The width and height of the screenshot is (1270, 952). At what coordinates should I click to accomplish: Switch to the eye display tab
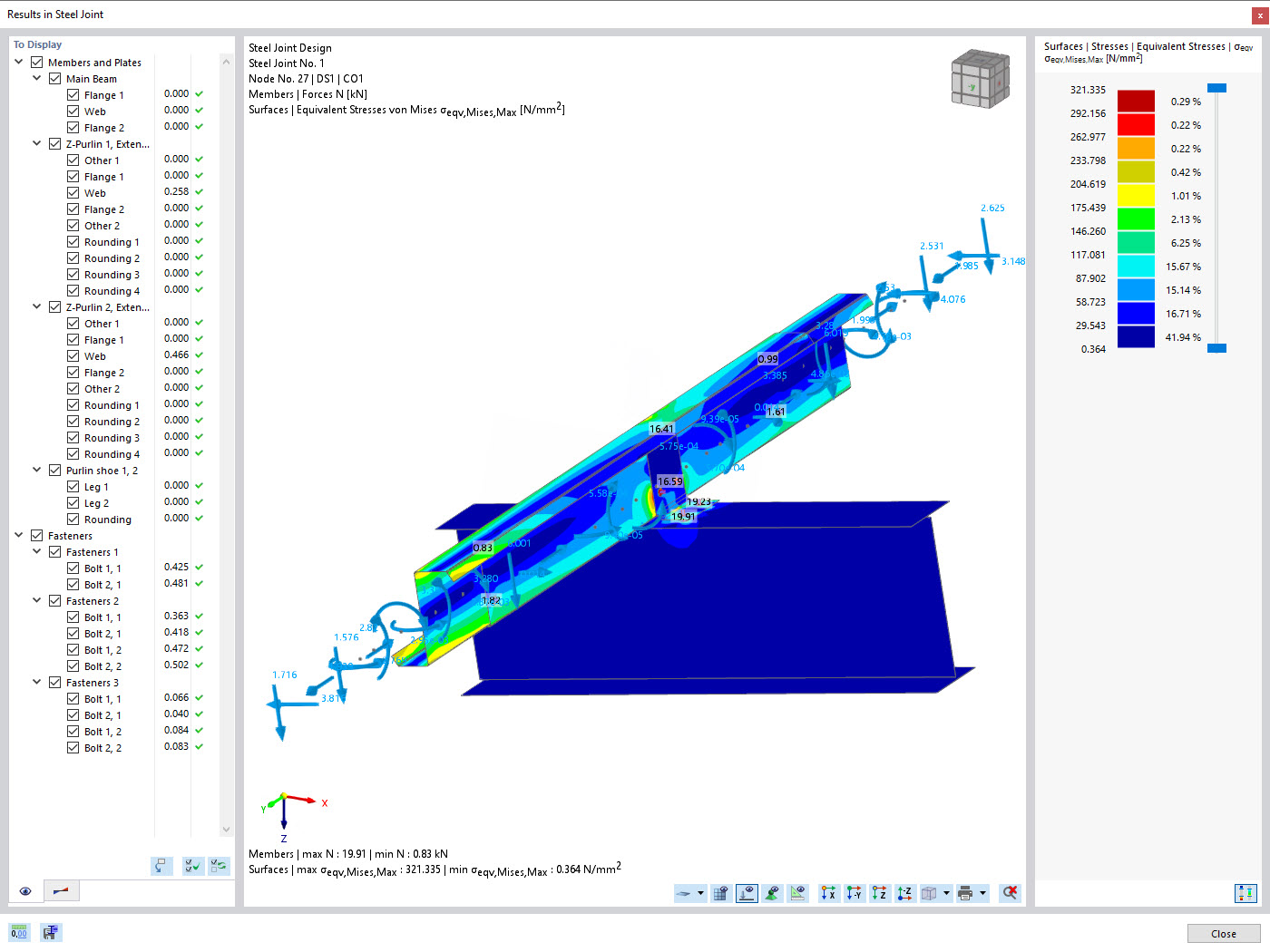25,891
